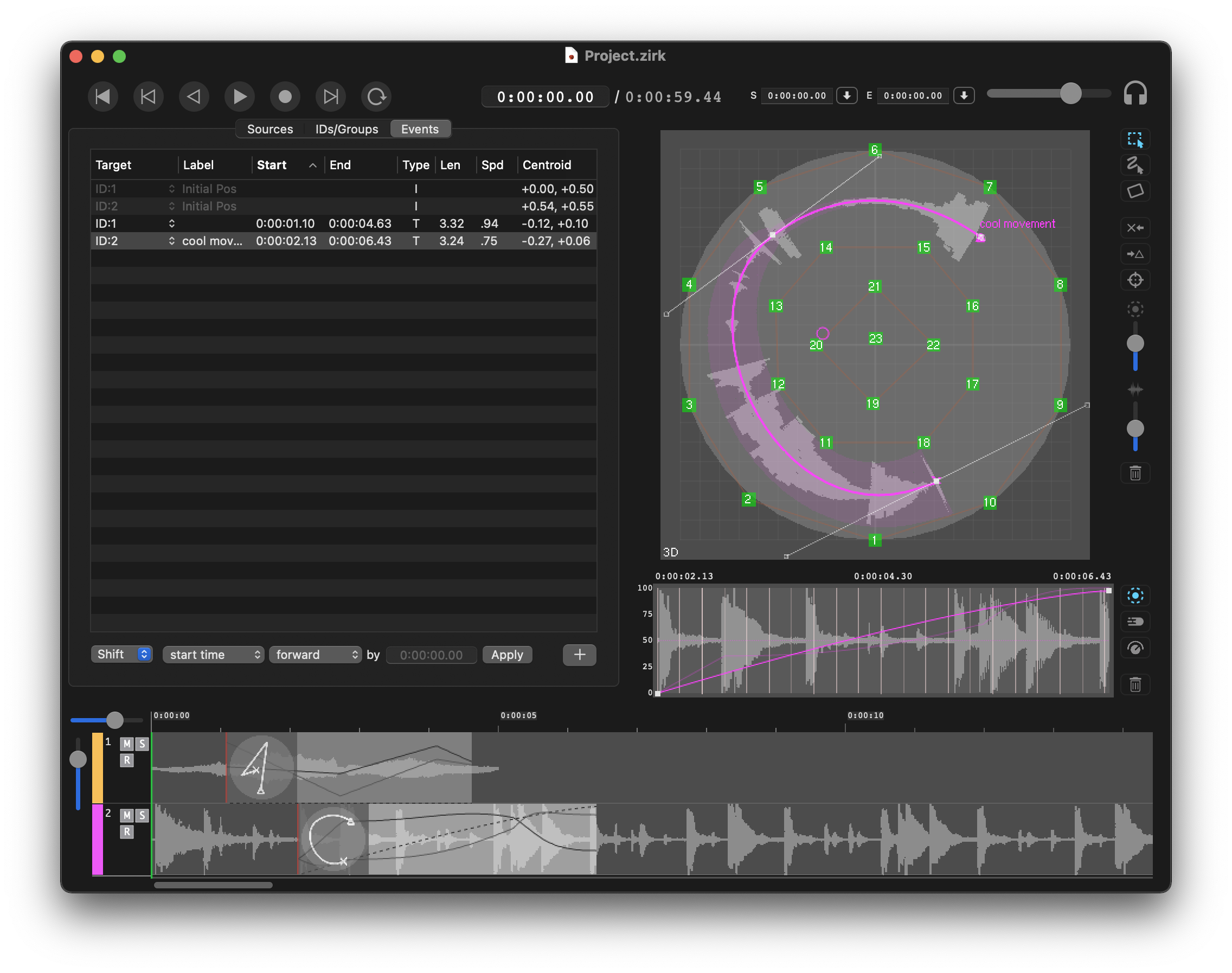Open the stepper on the first Initial Pos row
Viewport: 1232px width, 973px height.
(x=171, y=189)
